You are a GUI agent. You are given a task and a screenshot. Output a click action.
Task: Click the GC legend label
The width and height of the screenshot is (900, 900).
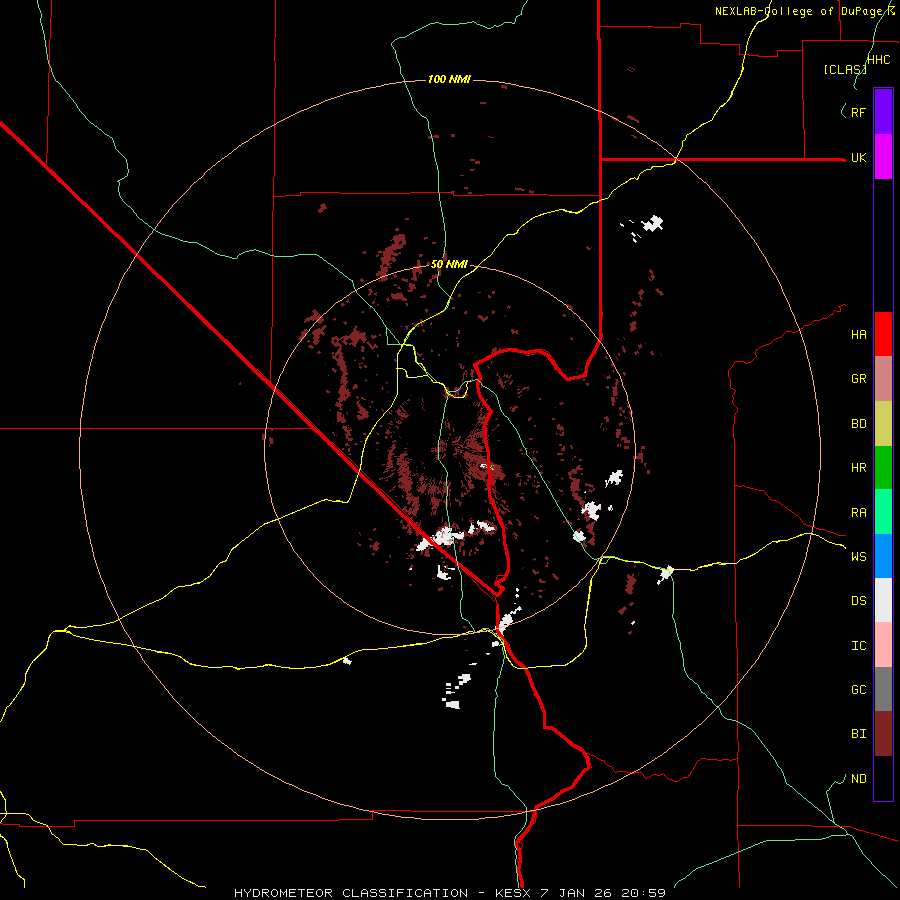coord(858,689)
